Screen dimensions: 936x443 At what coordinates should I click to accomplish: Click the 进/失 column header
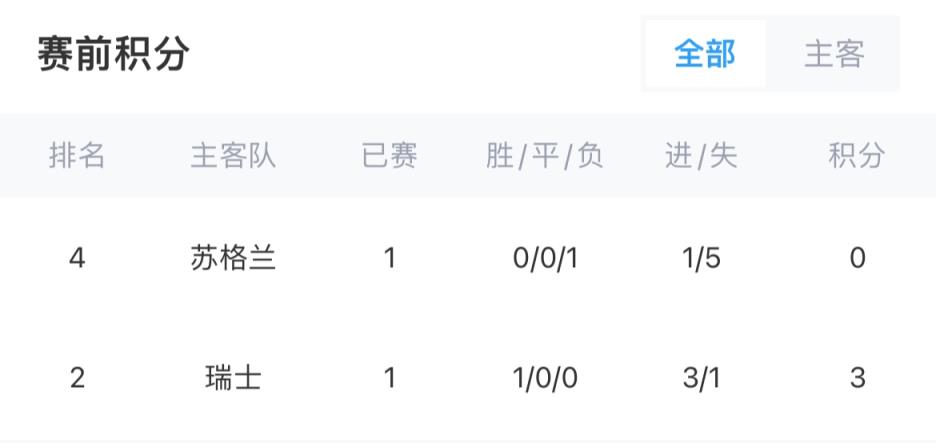[701, 156]
